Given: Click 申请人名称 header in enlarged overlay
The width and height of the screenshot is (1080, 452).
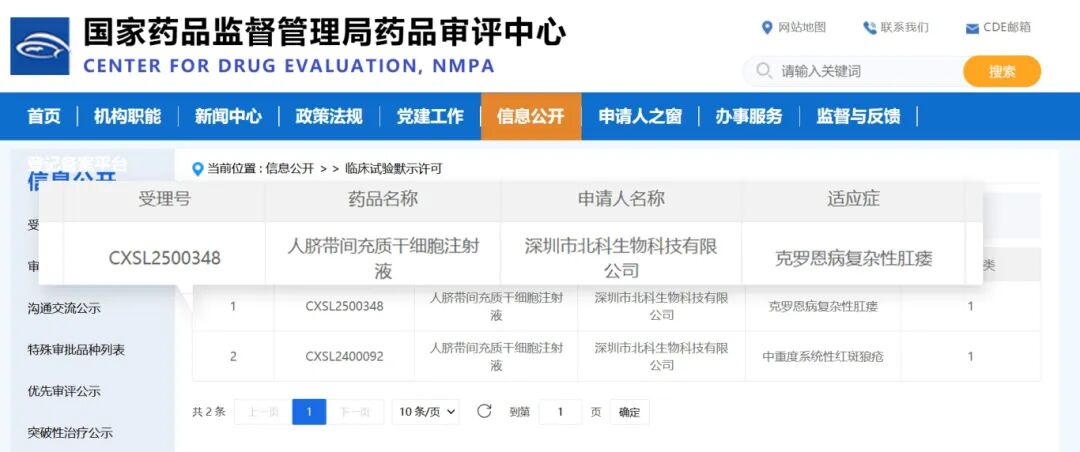Looking at the screenshot, I should (621, 199).
